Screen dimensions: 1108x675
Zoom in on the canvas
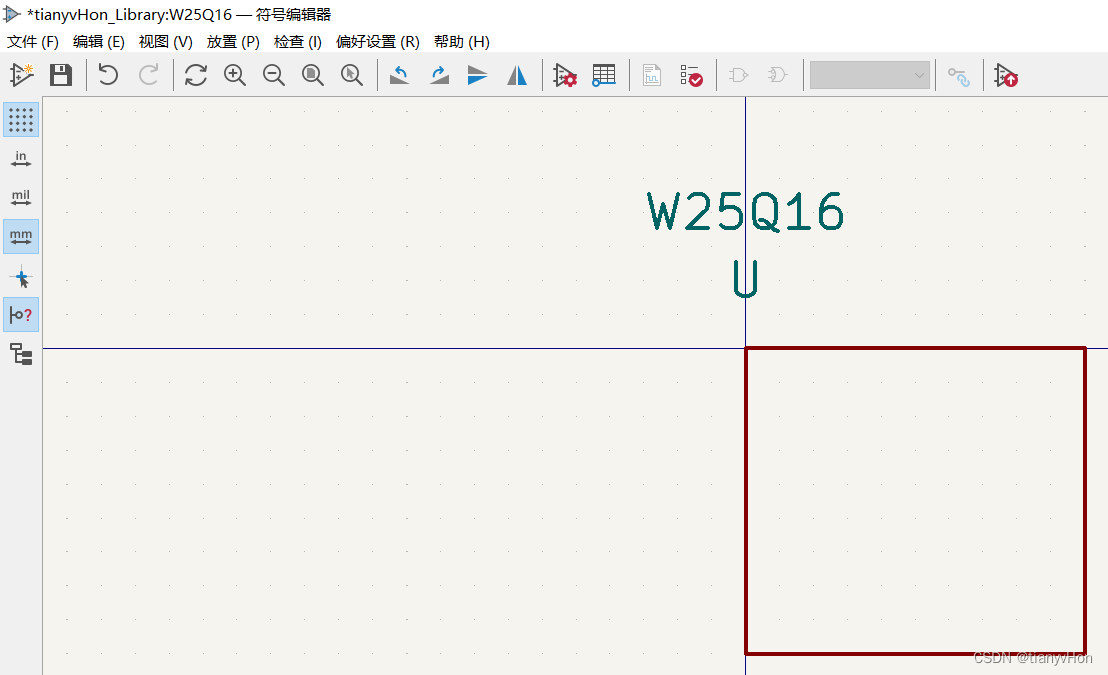point(235,75)
